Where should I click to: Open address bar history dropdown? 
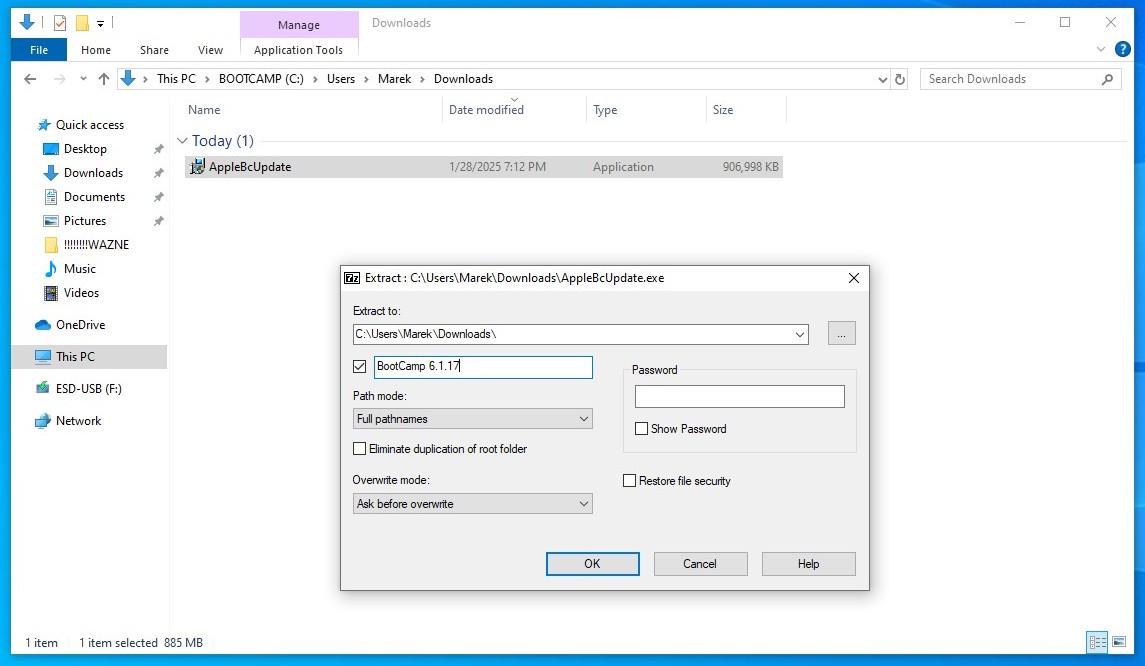click(x=882, y=80)
